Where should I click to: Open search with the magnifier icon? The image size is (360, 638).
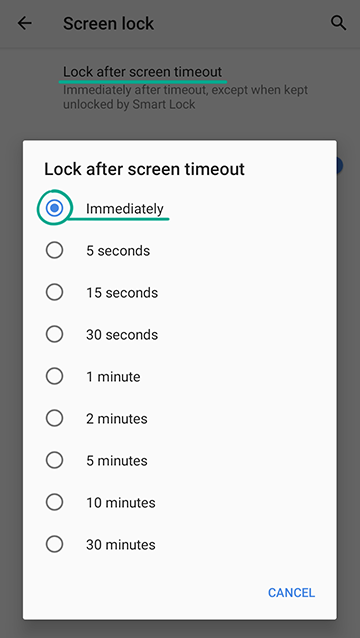(x=338, y=23)
